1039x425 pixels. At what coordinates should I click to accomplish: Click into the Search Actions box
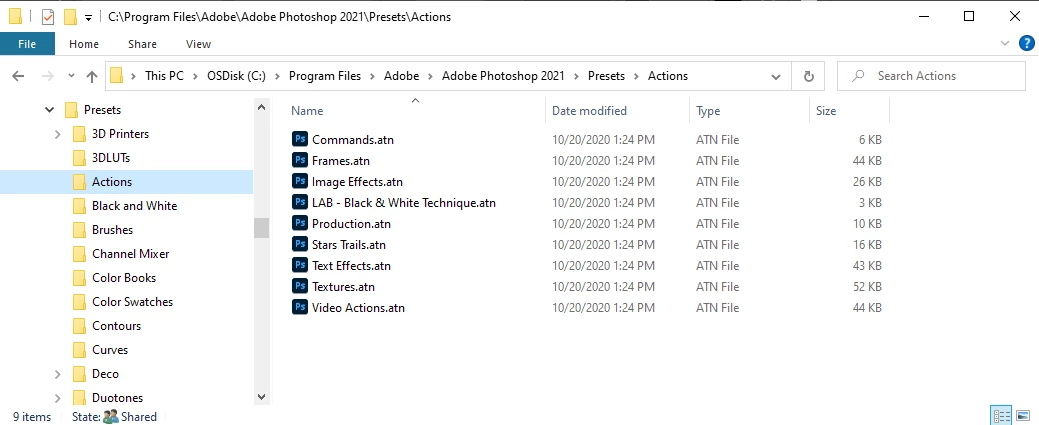click(x=931, y=76)
